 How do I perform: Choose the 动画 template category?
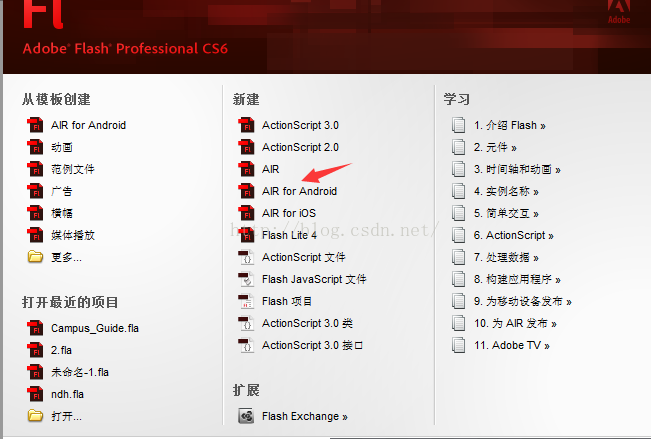point(62,147)
